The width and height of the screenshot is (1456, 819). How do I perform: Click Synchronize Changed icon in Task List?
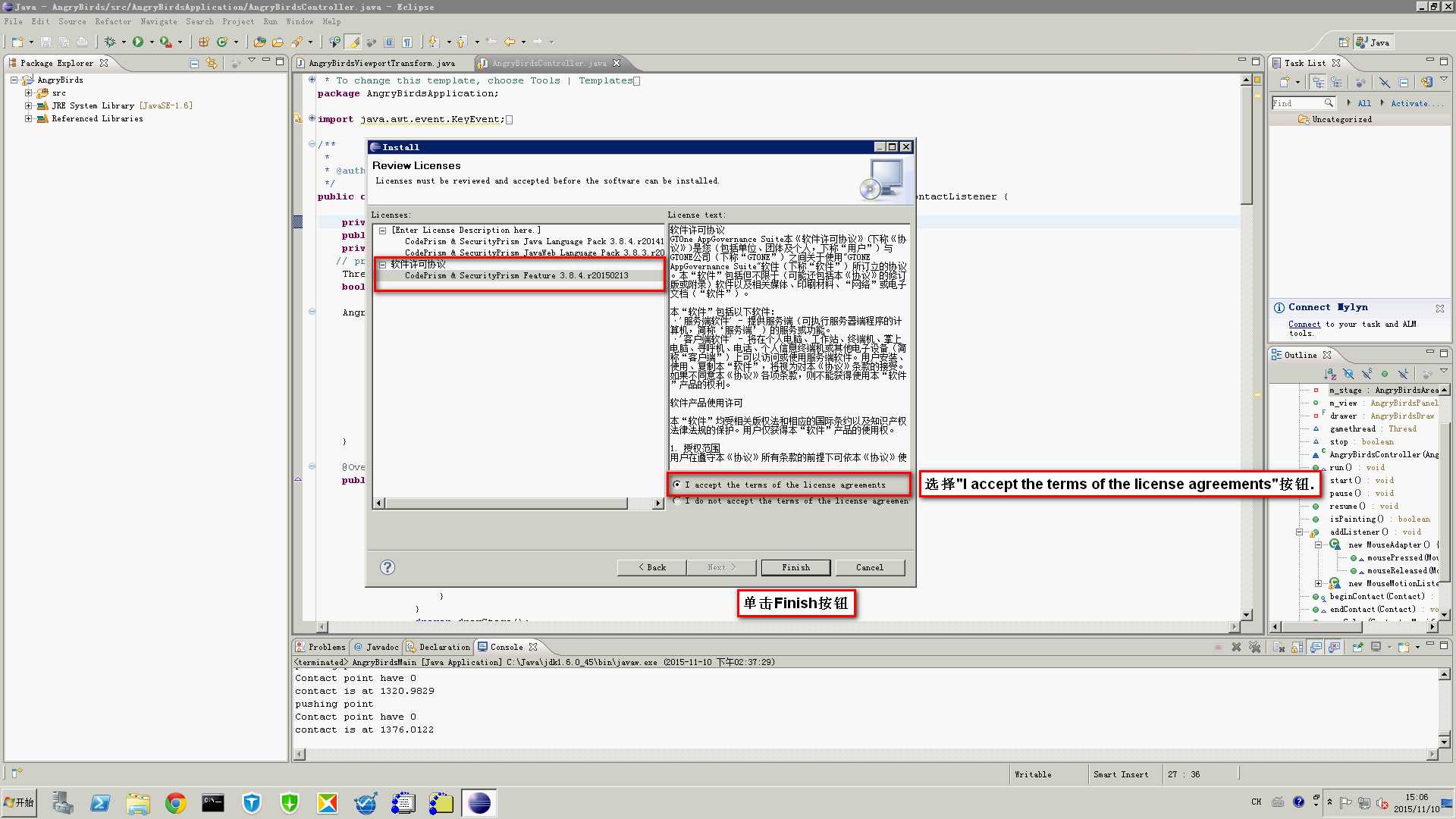[1426, 82]
